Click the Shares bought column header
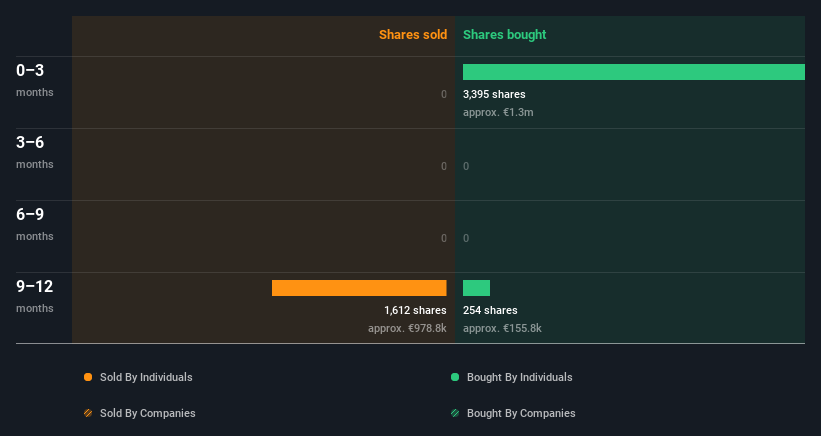 504,35
